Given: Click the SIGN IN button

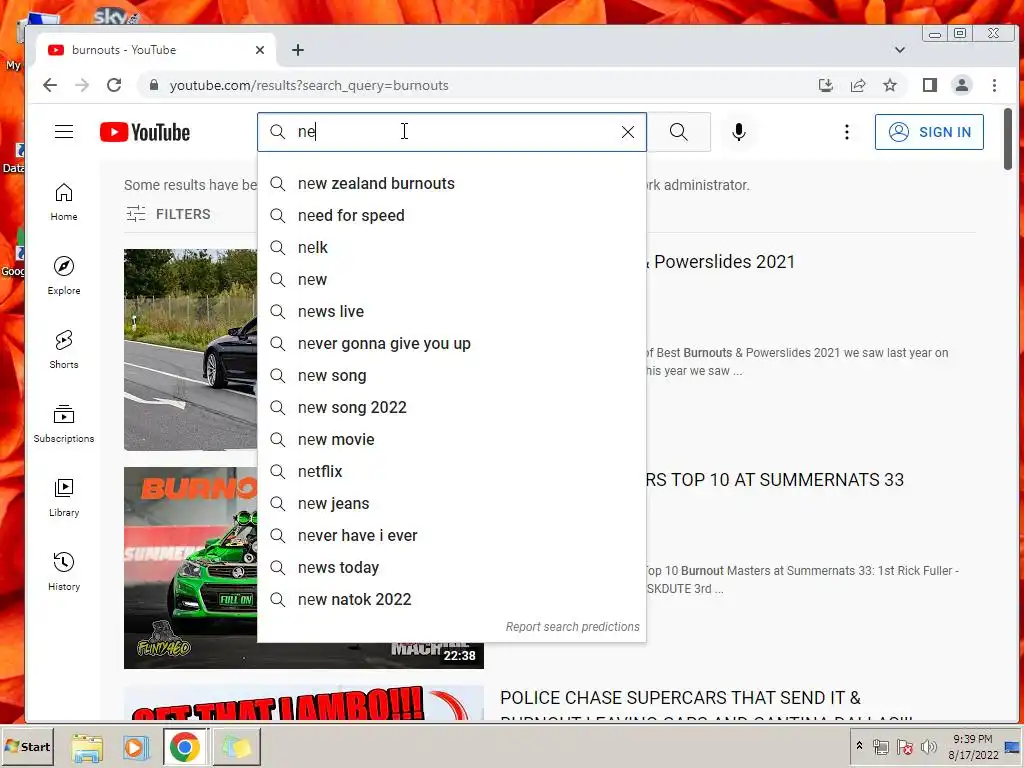Looking at the screenshot, I should (929, 132).
